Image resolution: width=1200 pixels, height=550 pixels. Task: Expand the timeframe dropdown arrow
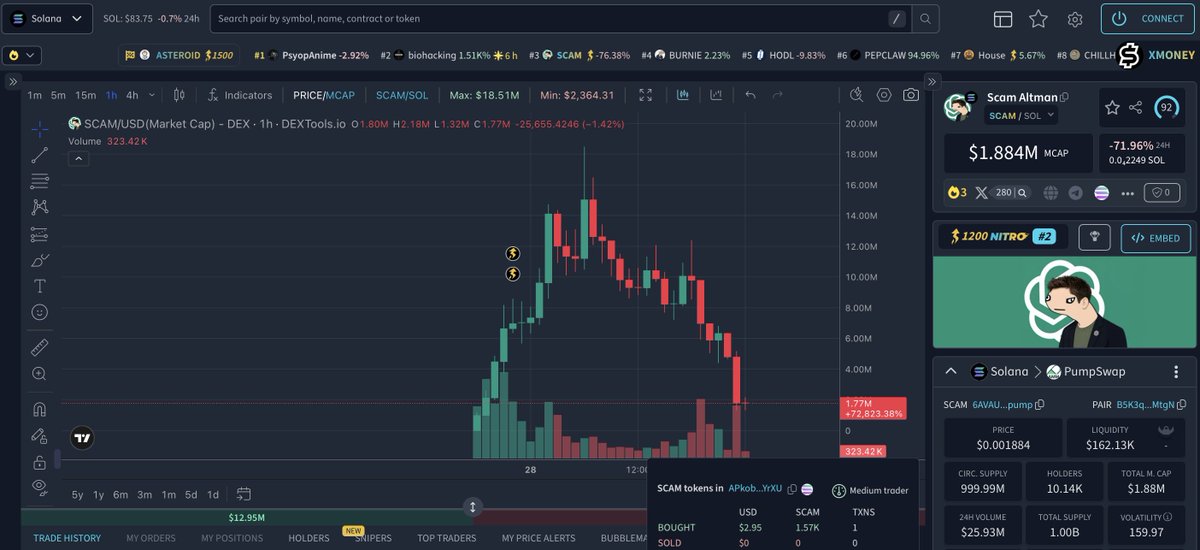pyautogui.click(x=152, y=95)
